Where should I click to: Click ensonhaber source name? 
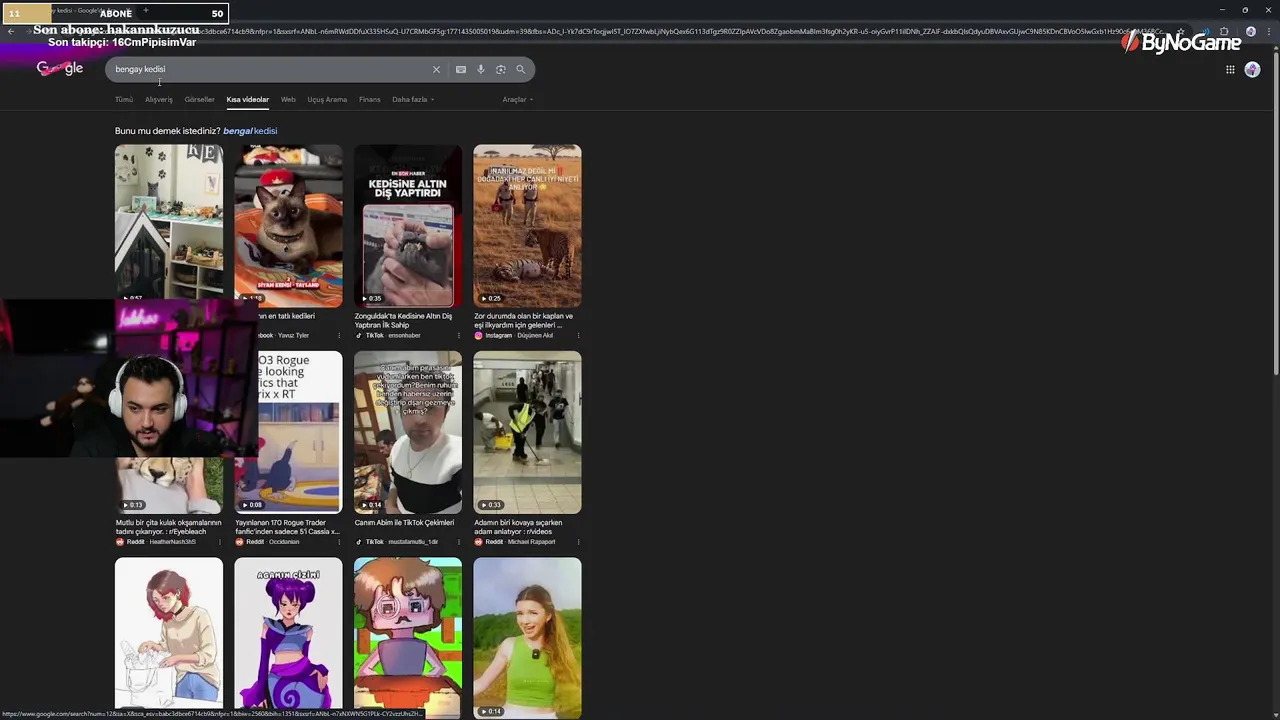[404, 335]
